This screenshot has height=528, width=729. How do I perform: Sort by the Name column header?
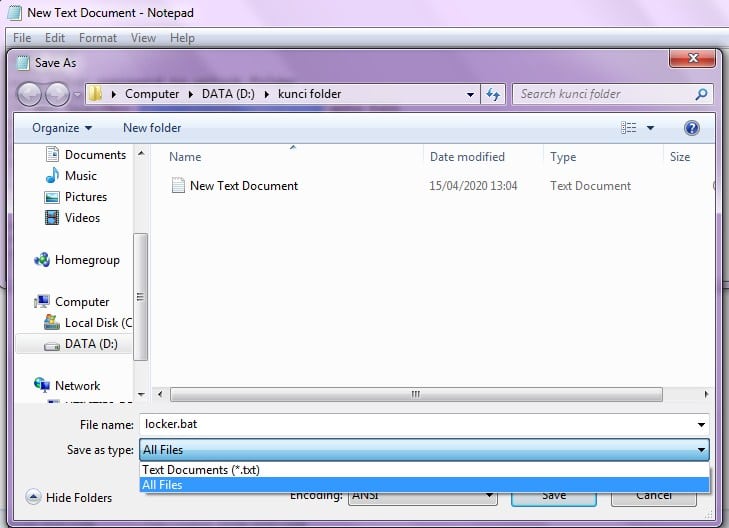click(x=185, y=157)
